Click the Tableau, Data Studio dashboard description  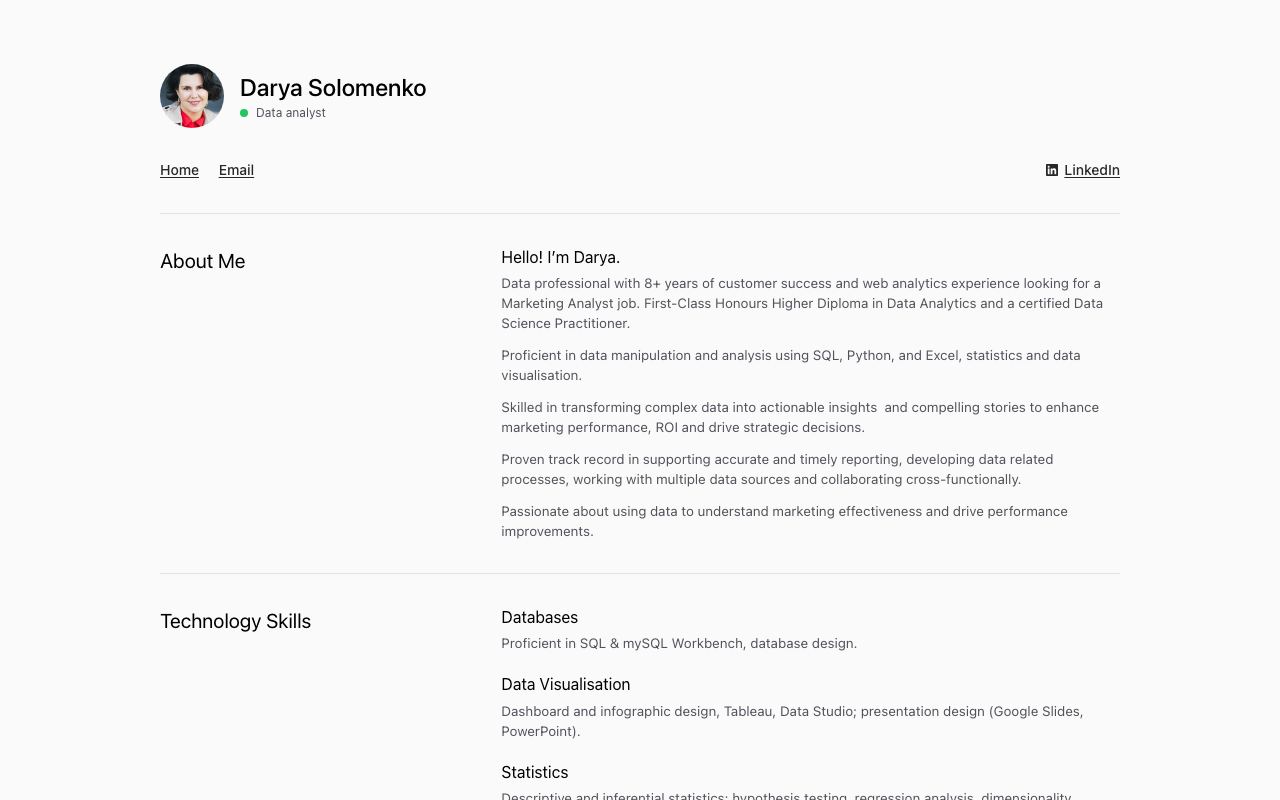[792, 721]
